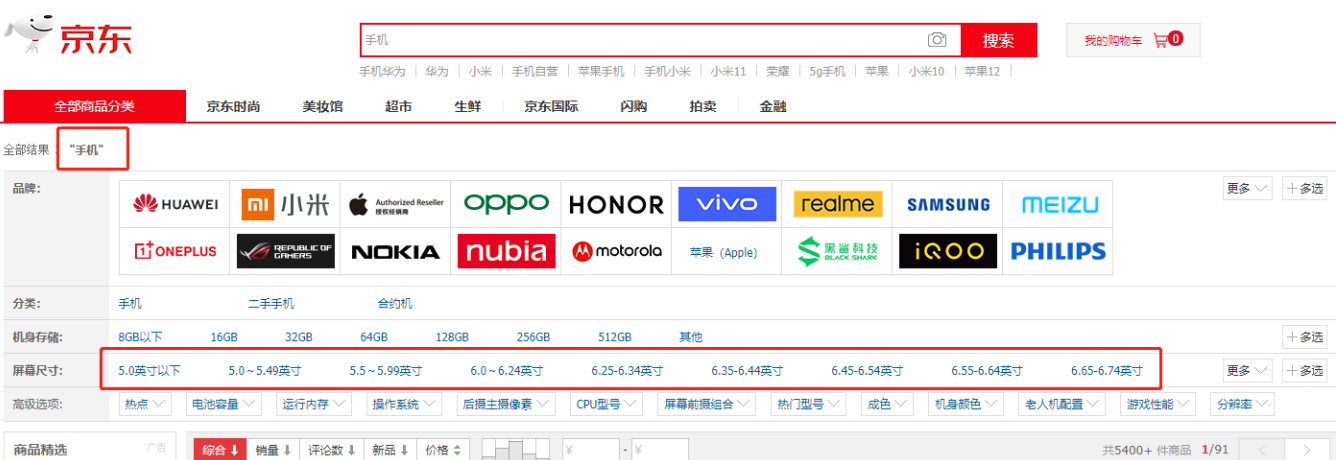Select the ONEPLUS brand logo

click(175, 251)
